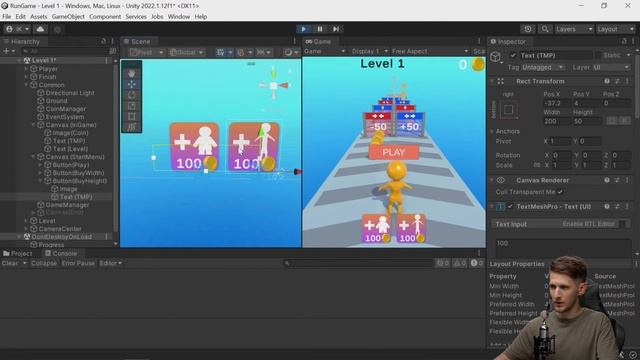
Task: Select the Rect tool in Scene
Action: pos(131,116)
